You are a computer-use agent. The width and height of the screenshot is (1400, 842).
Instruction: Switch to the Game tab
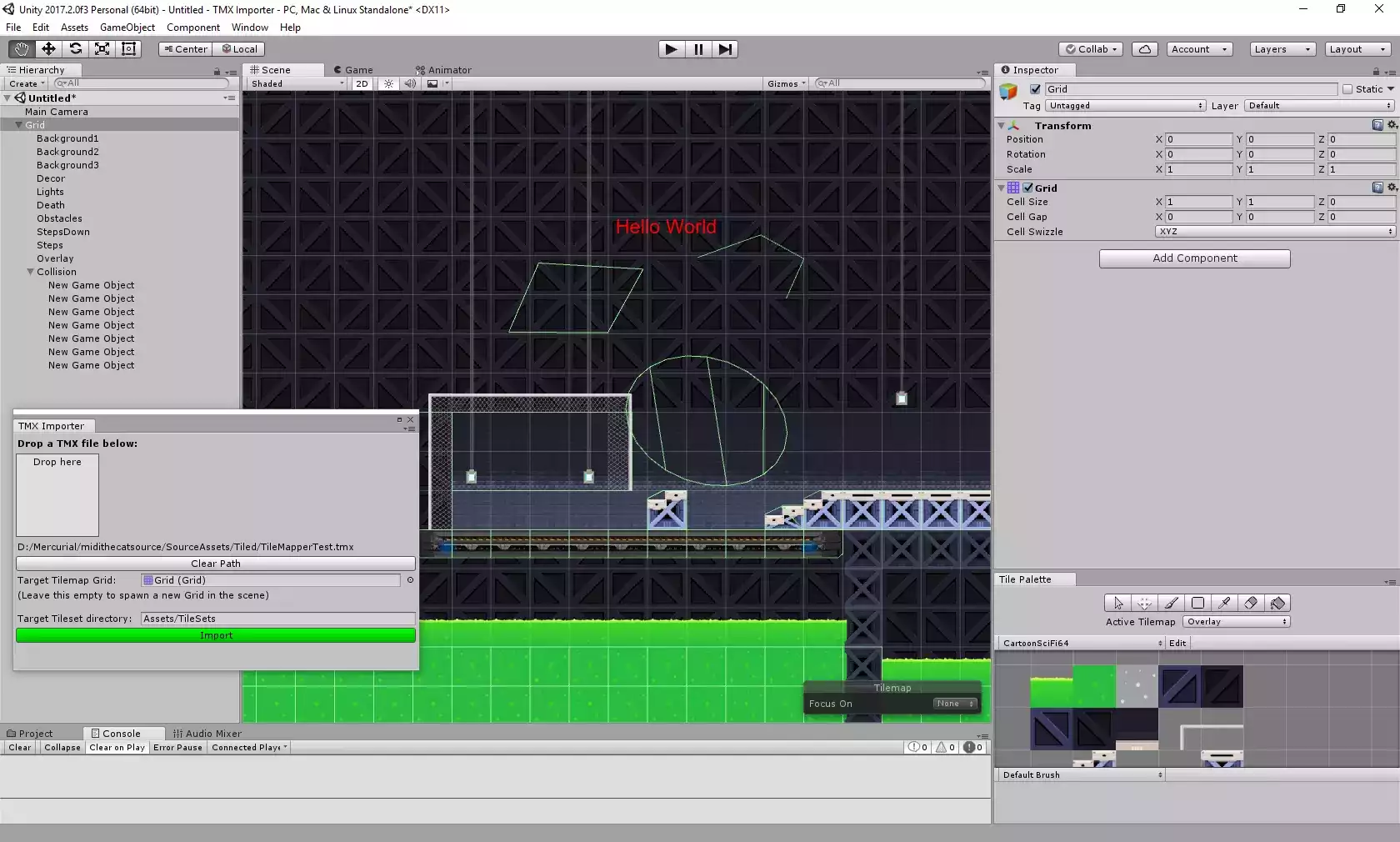pos(354,70)
